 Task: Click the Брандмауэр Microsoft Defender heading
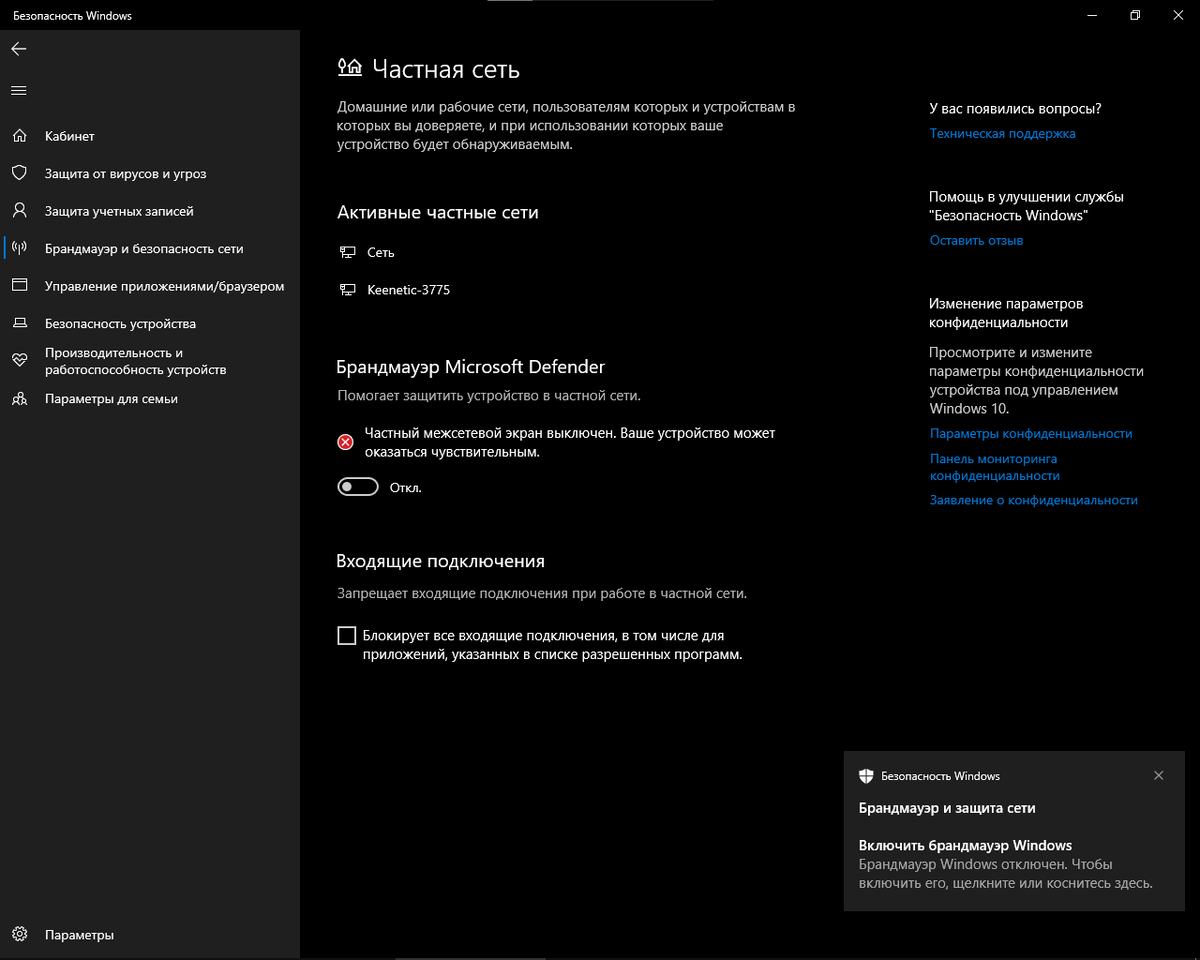(471, 367)
